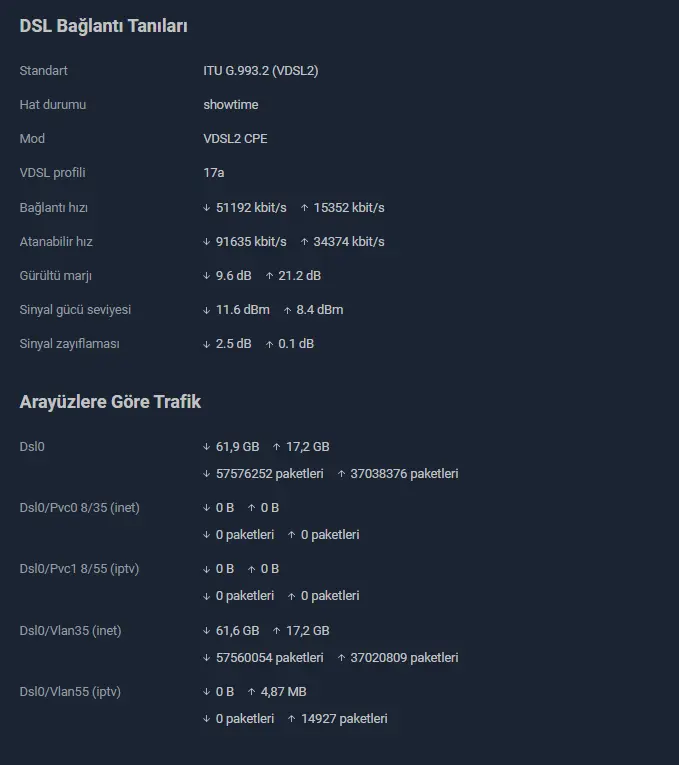Image resolution: width=679 pixels, height=765 pixels.
Task: Click the Gürültü marjı label
Action: pos(56,276)
